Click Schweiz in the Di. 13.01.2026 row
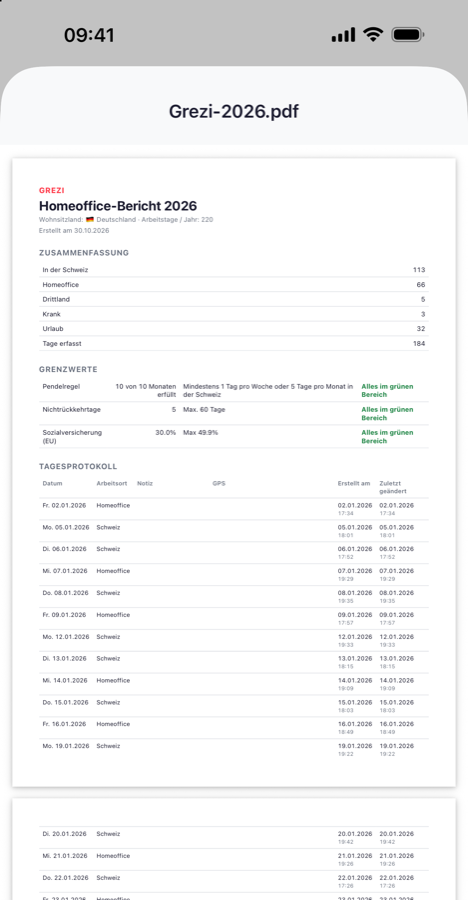Screen dimensions: 468x900 109,659
